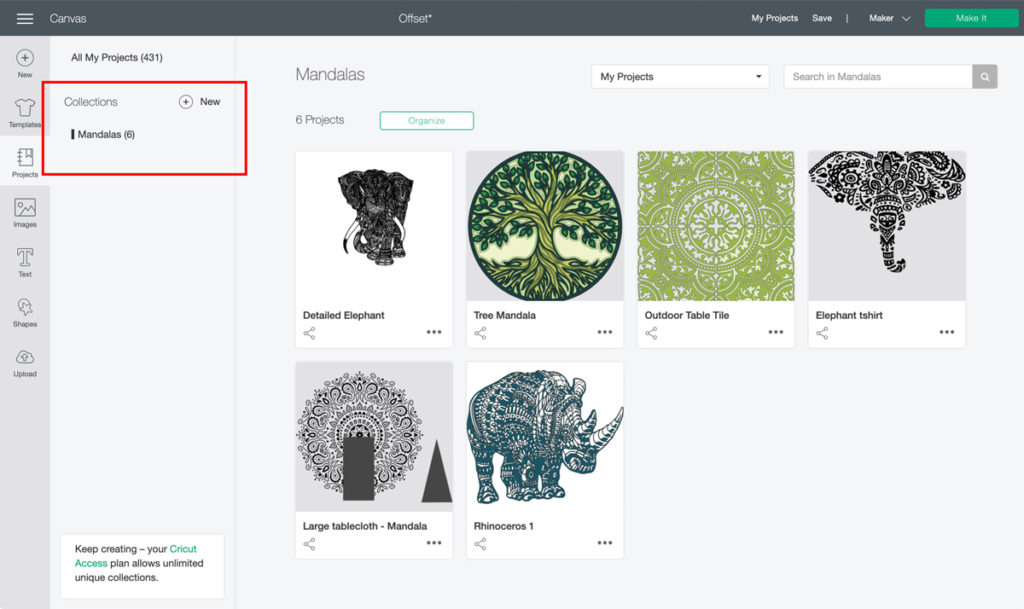
Task: Share the Rhinoceros 1 project
Action: tap(481, 544)
